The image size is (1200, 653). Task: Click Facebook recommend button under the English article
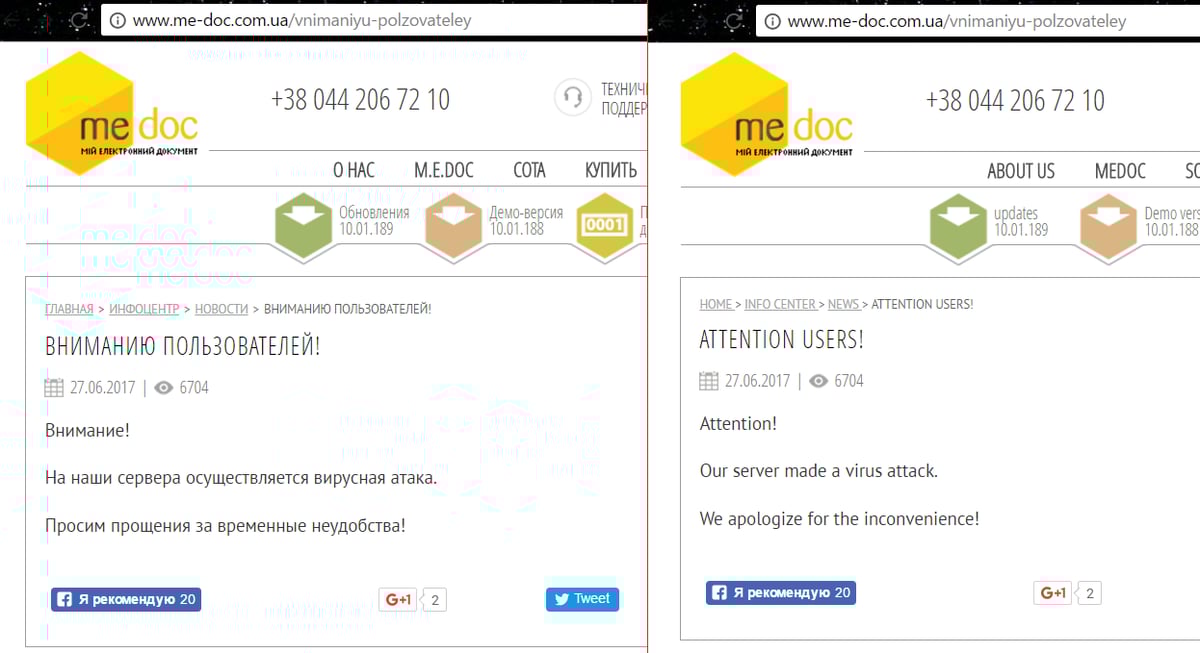click(781, 593)
